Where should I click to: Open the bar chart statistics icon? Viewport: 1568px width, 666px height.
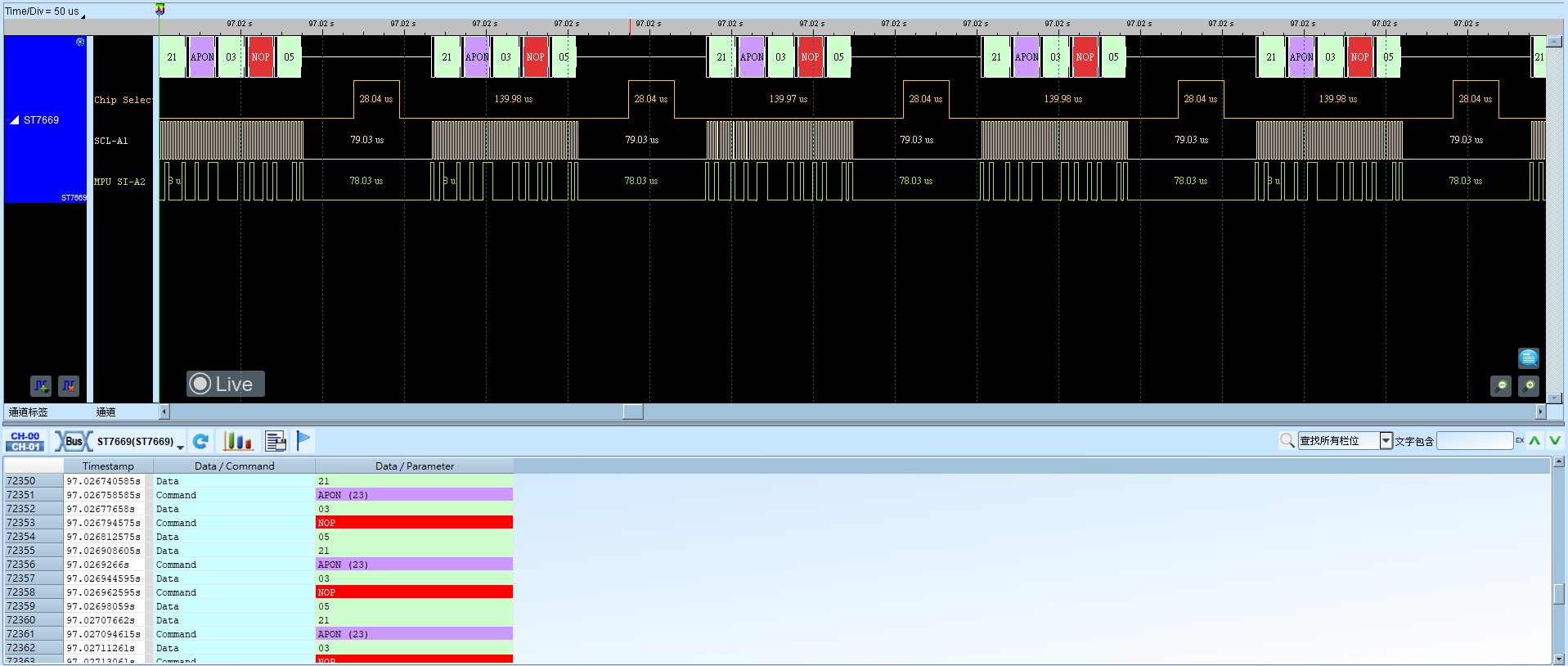point(238,442)
